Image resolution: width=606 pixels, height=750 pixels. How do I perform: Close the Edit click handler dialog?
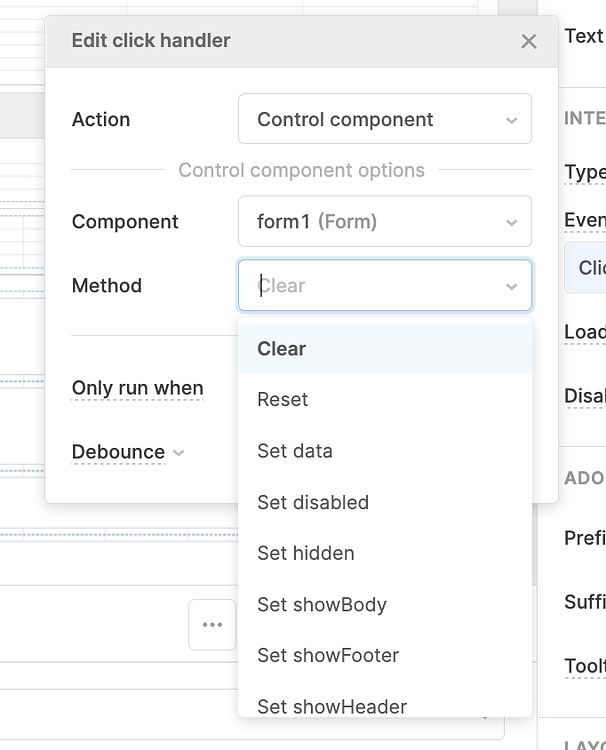tap(529, 41)
